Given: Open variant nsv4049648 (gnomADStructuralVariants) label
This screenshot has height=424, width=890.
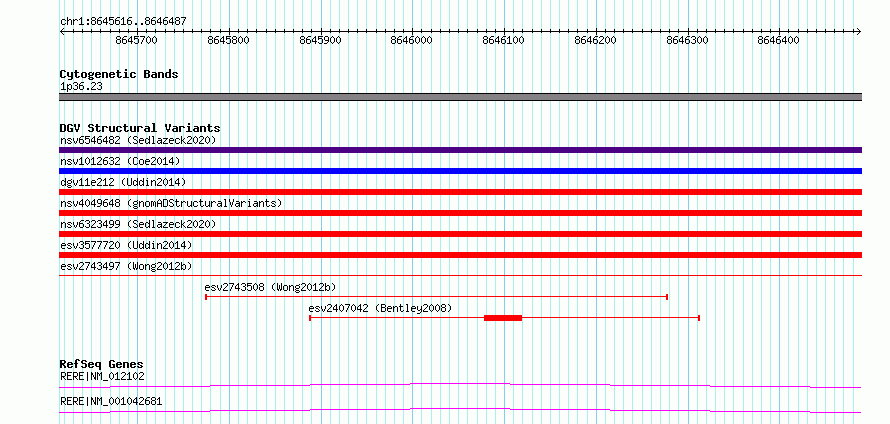Looking at the screenshot, I should (x=171, y=203).
